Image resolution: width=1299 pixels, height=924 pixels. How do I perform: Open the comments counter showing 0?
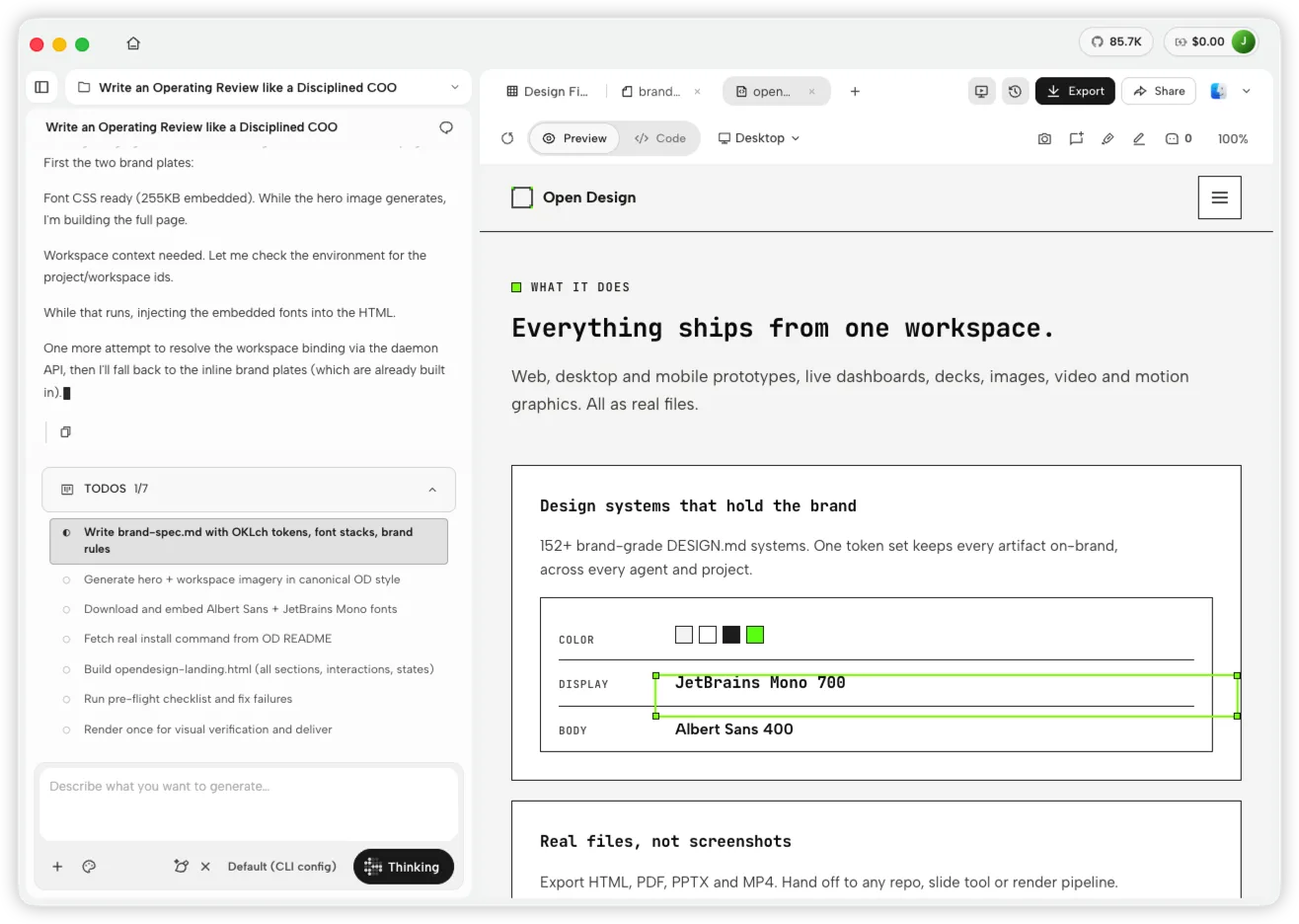click(x=1179, y=139)
